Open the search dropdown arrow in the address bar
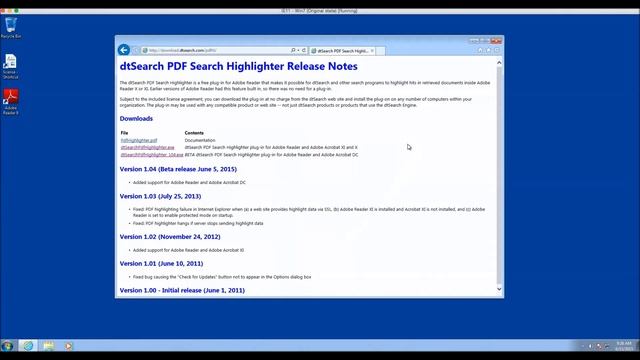Viewport: 640px width, 360px height. point(298,50)
